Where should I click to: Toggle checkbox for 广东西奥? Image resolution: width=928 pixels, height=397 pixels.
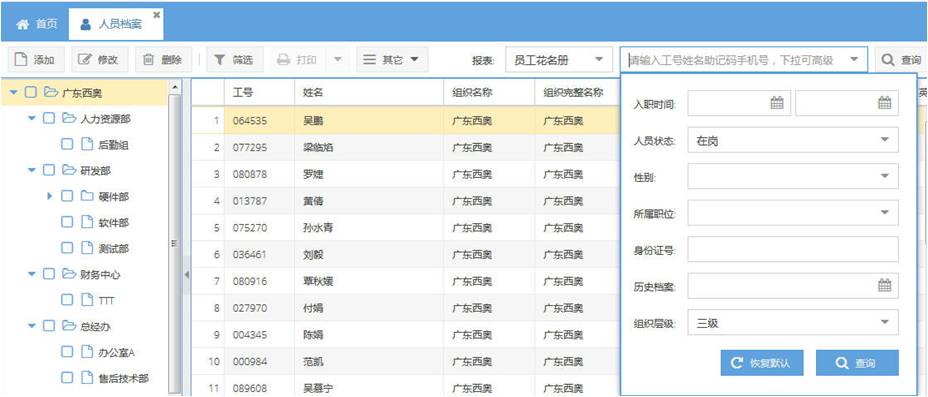pos(31,92)
